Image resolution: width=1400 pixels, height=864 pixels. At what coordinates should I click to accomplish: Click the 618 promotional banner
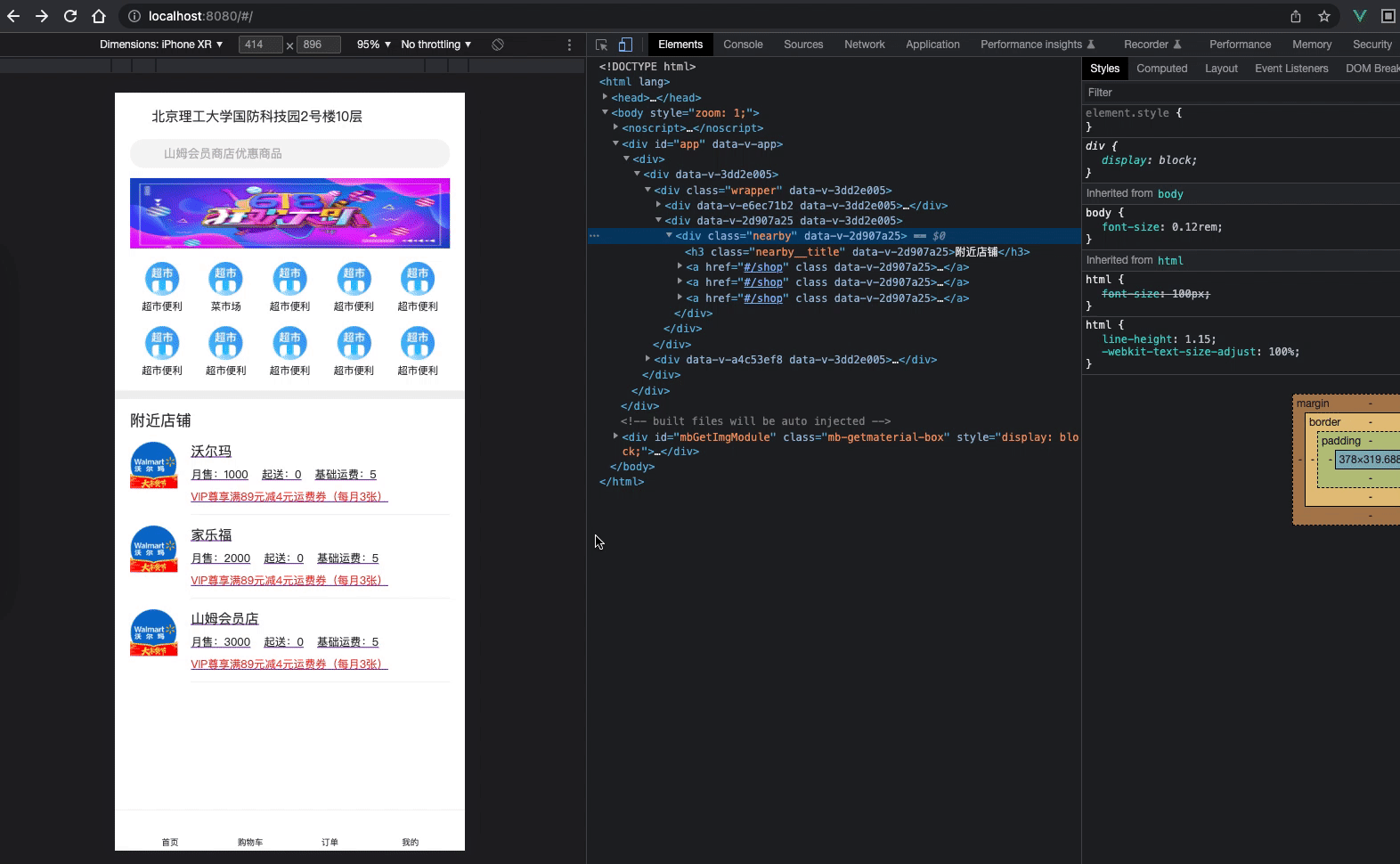289,213
